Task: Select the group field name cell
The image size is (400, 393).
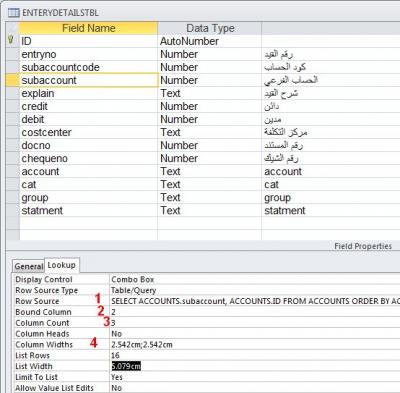Action: point(88,197)
